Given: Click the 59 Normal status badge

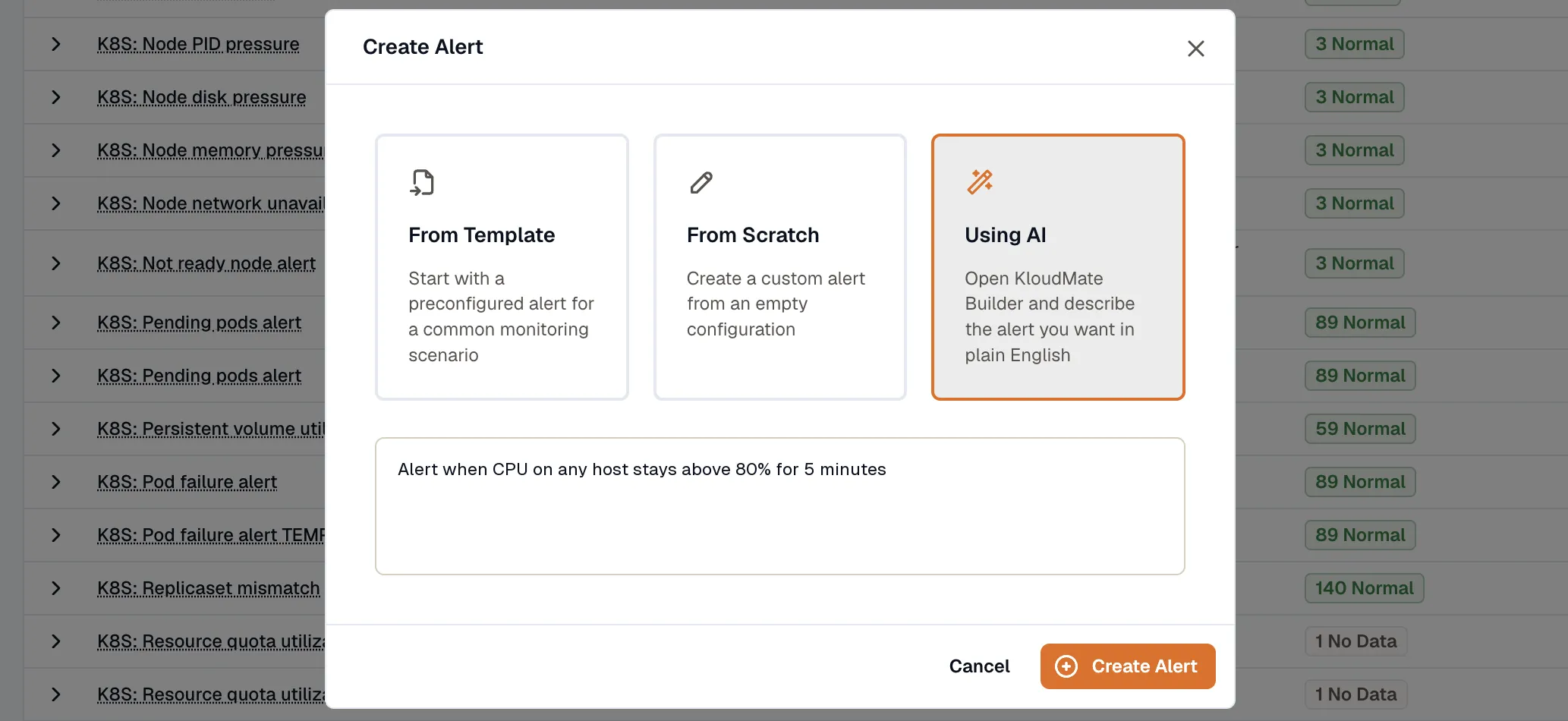Looking at the screenshot, I should pos(1360,429).
